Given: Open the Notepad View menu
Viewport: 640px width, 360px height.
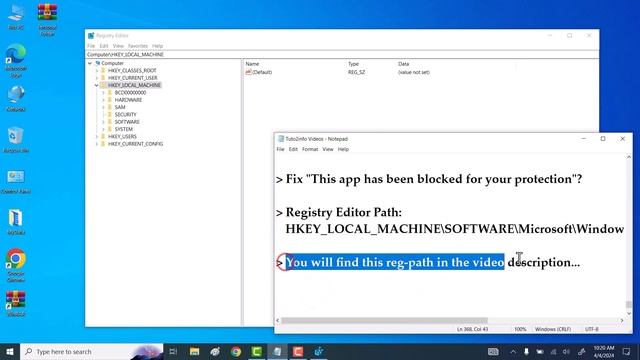Looking at the screenshot, I should click(328, 149).
